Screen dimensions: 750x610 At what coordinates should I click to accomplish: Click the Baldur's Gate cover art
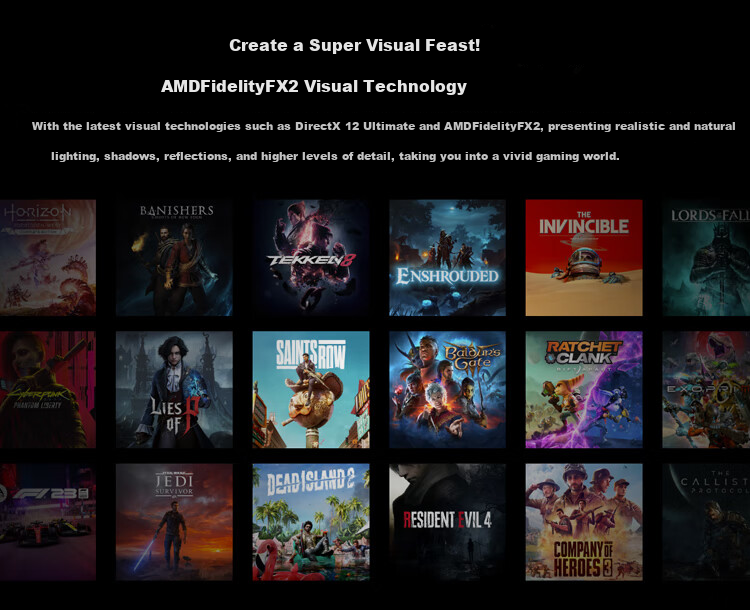click(447, 389)
